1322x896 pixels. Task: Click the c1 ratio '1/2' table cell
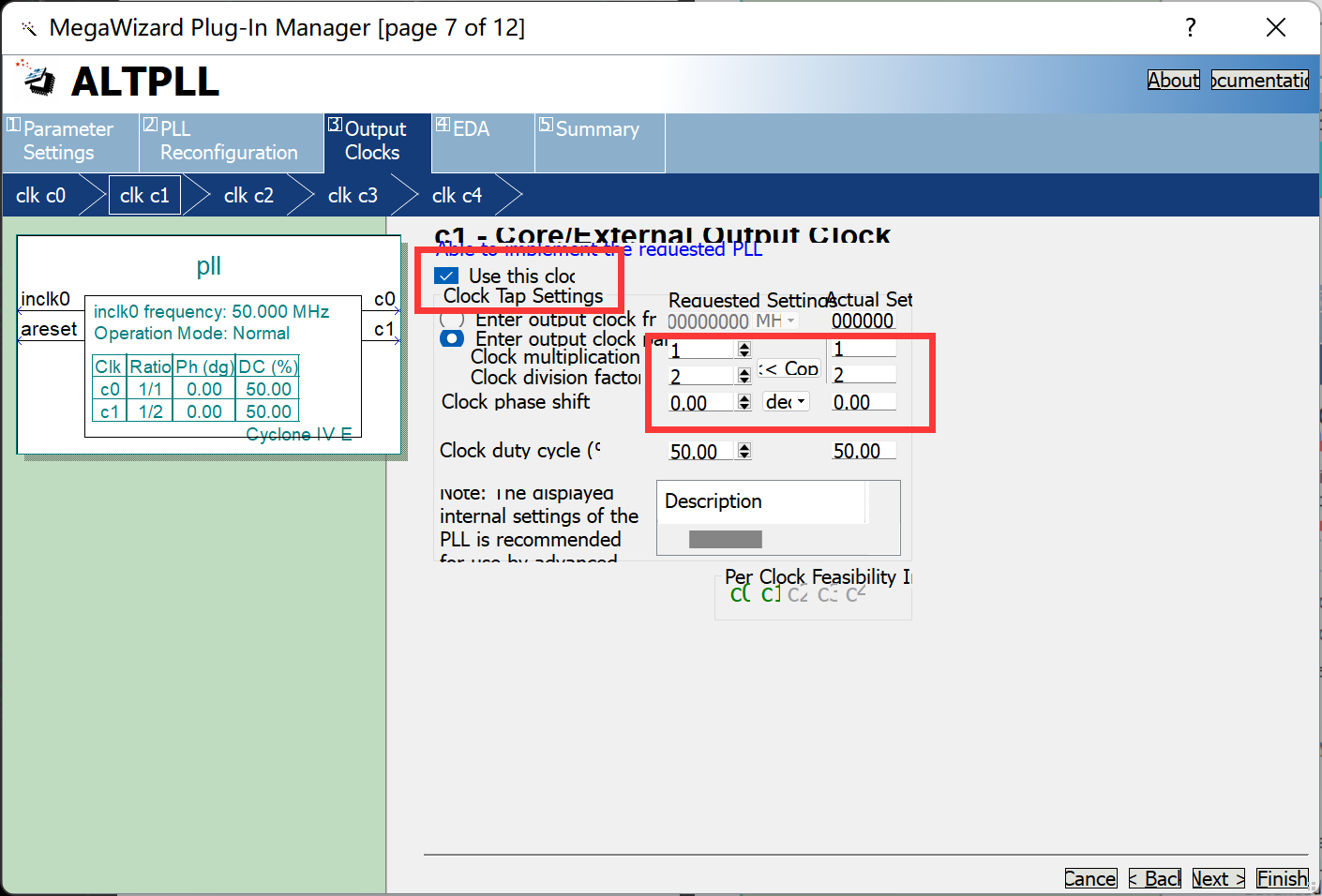pos(150,411)
